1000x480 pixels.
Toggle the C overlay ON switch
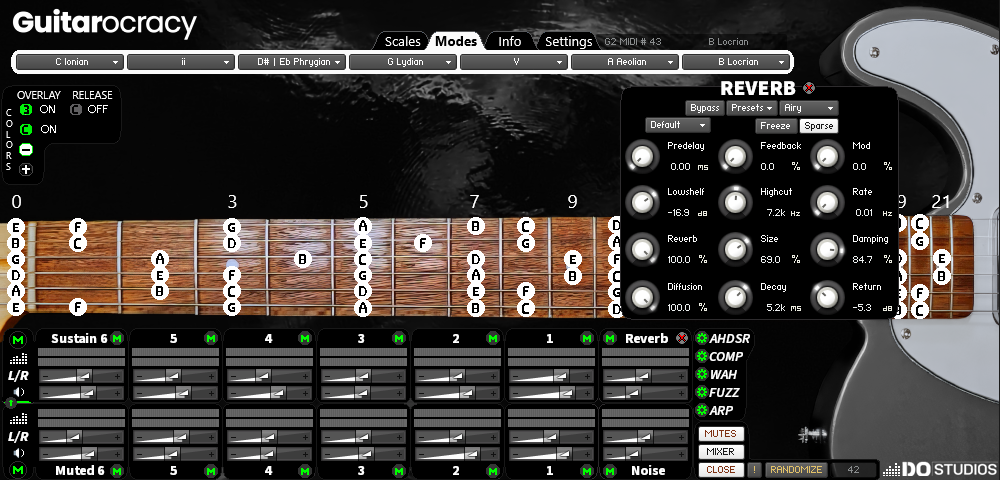26,129
